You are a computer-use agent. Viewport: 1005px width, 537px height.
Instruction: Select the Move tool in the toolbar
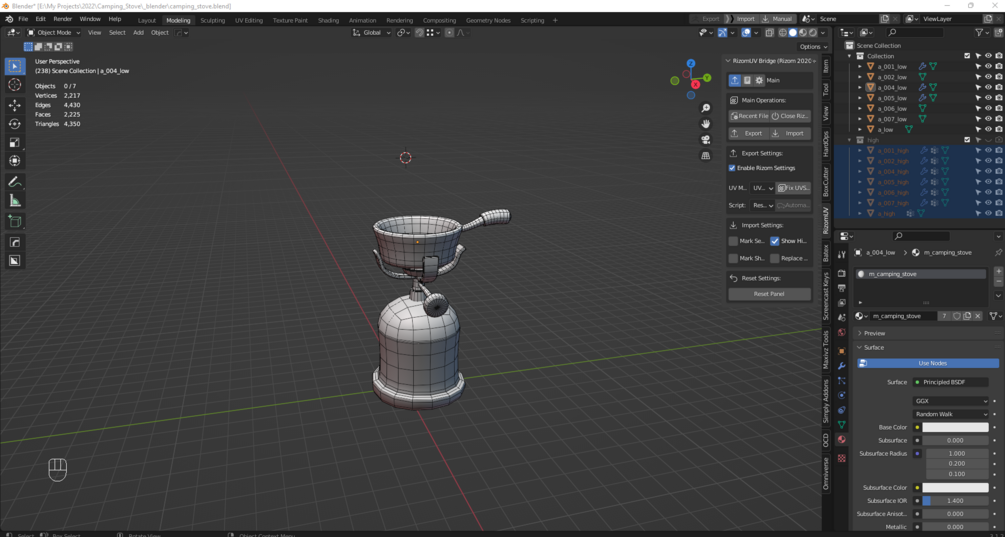pyautogui.click(x=14, y=105)
